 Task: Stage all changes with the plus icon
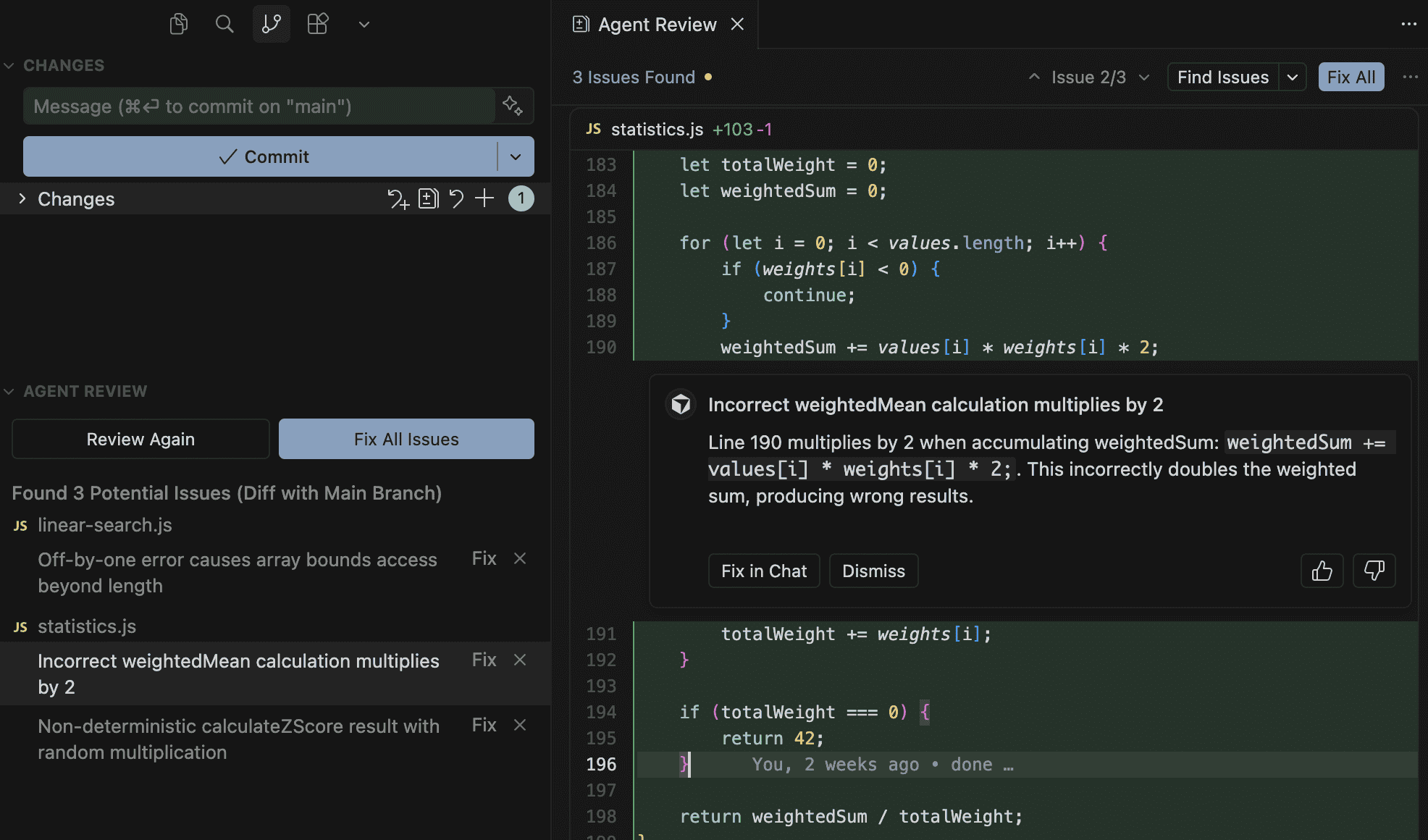484,198
